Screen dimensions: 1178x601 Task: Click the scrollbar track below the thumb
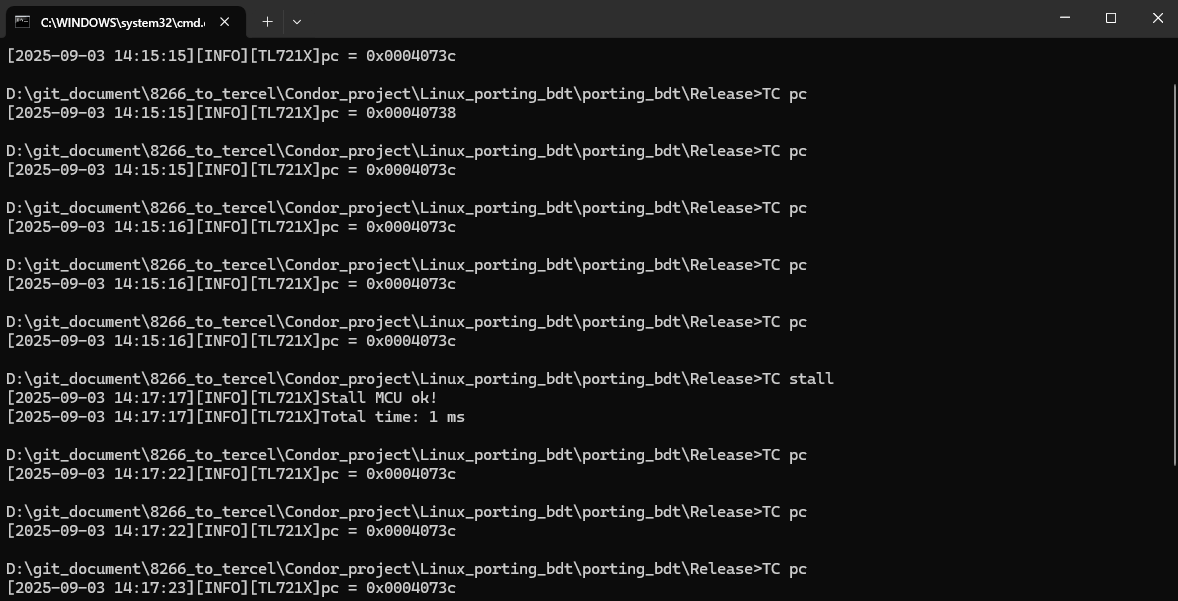(1173, 530)
